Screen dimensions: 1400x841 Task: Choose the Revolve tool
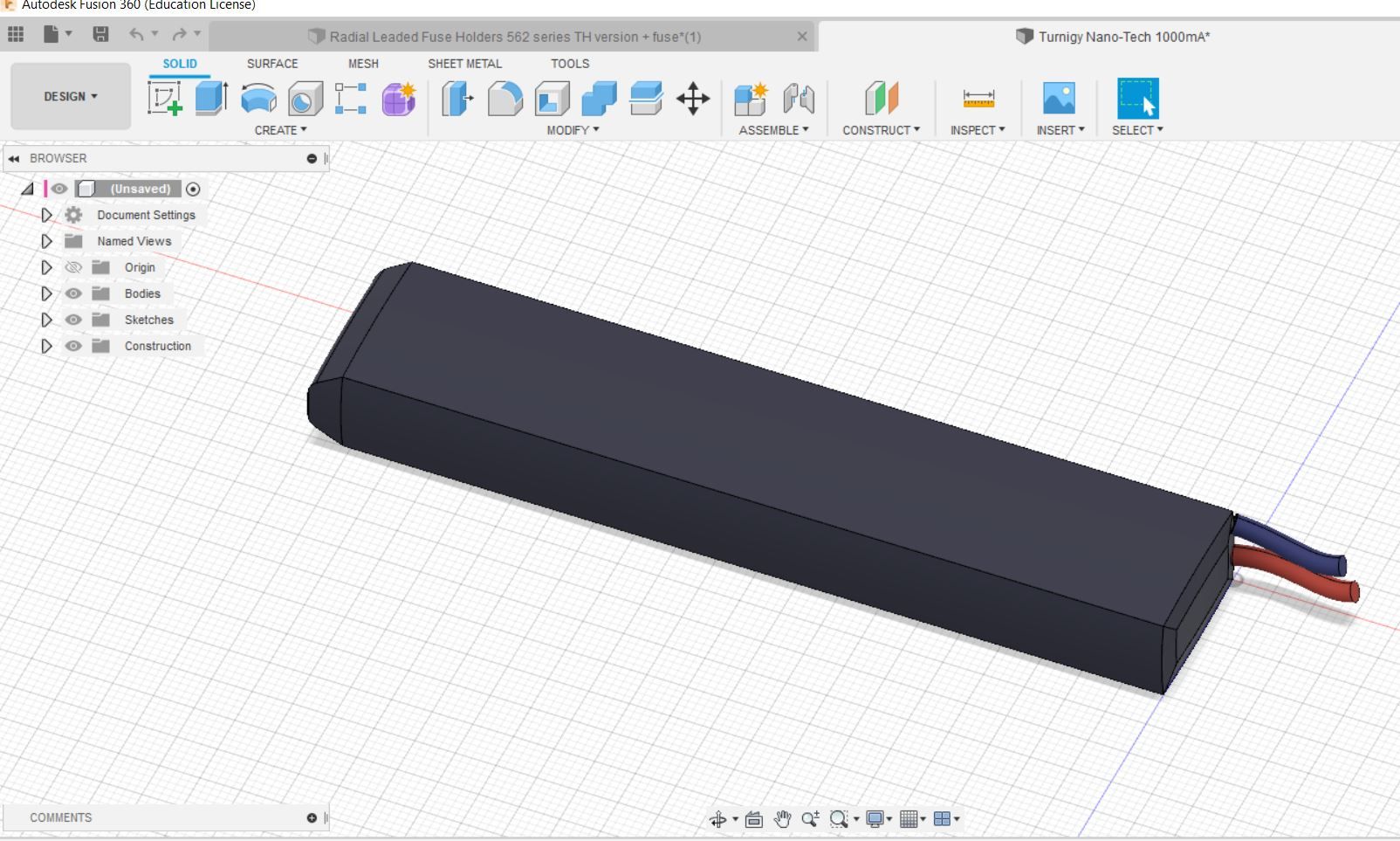(x=258, y=99)
